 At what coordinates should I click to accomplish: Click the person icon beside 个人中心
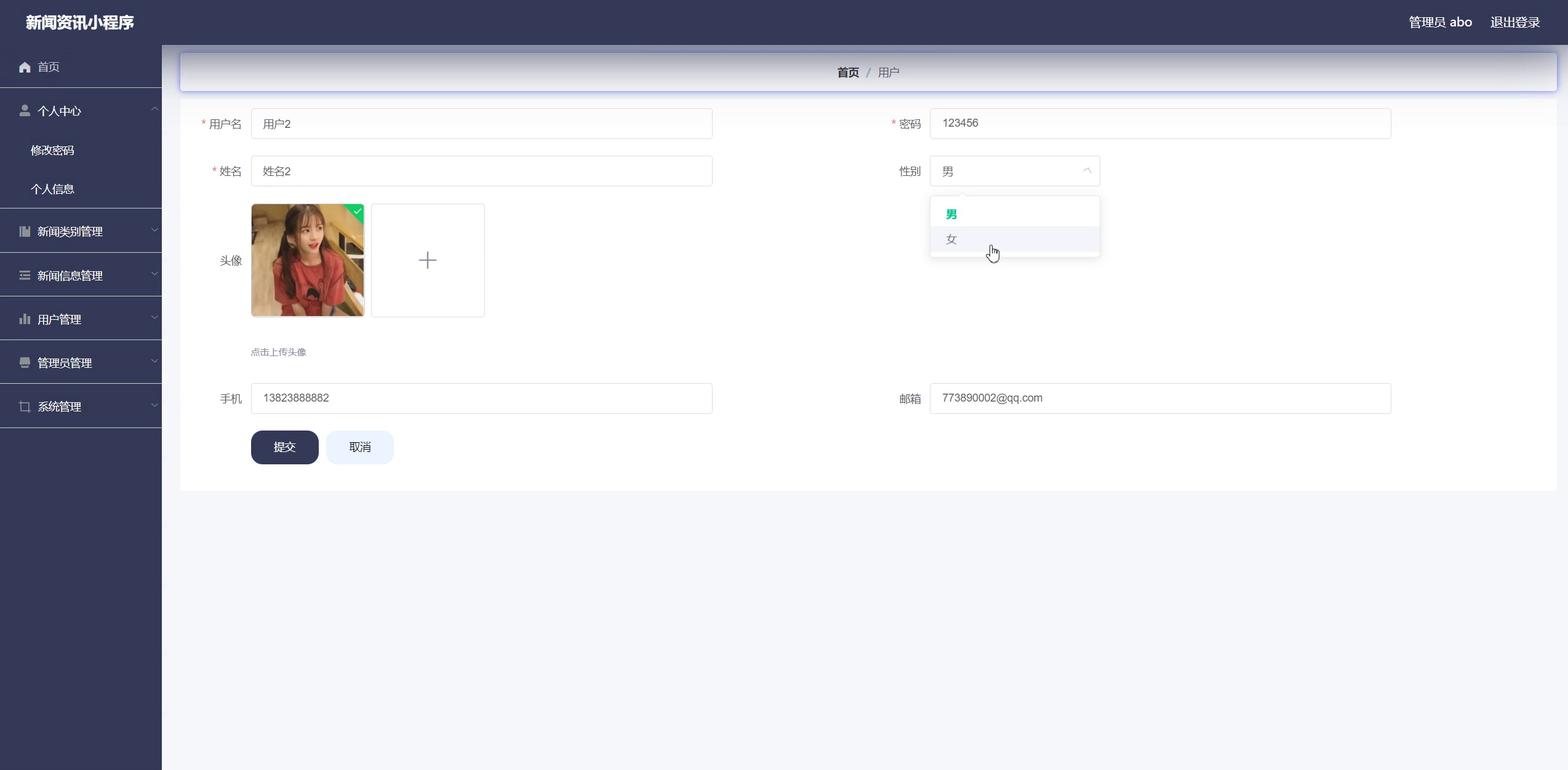coord(25,111)
